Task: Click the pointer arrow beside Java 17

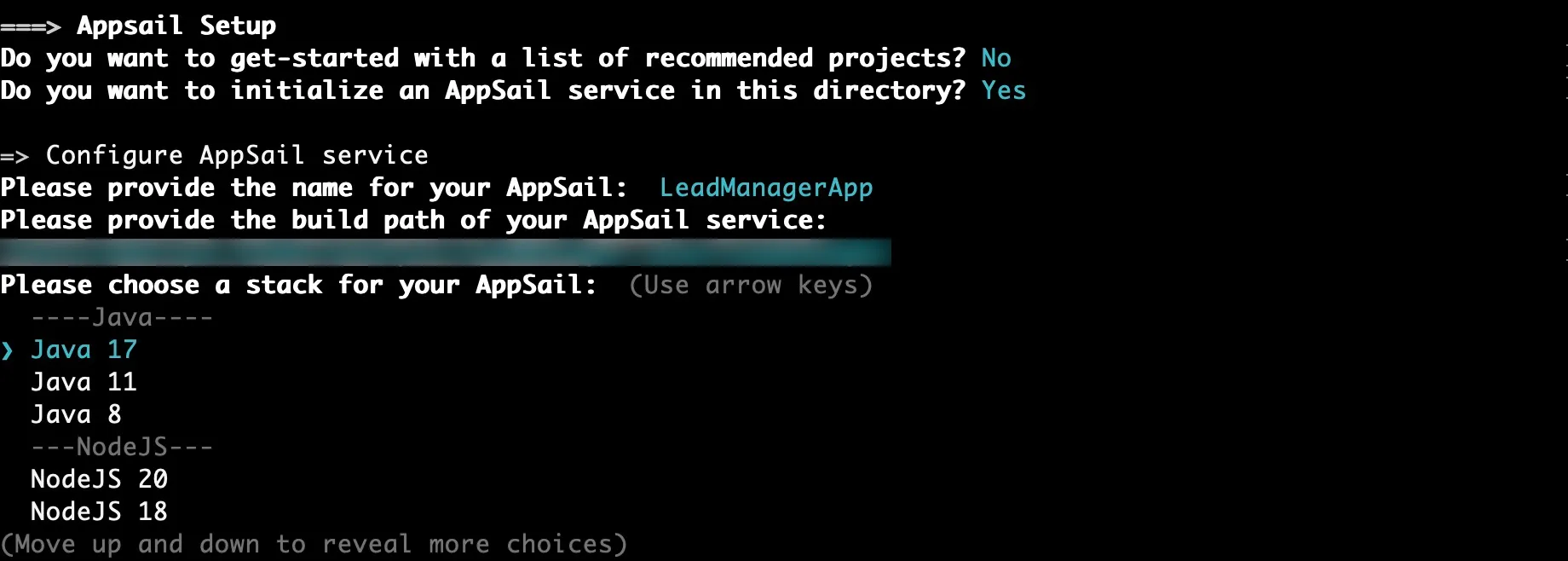Action: (8, 350)
